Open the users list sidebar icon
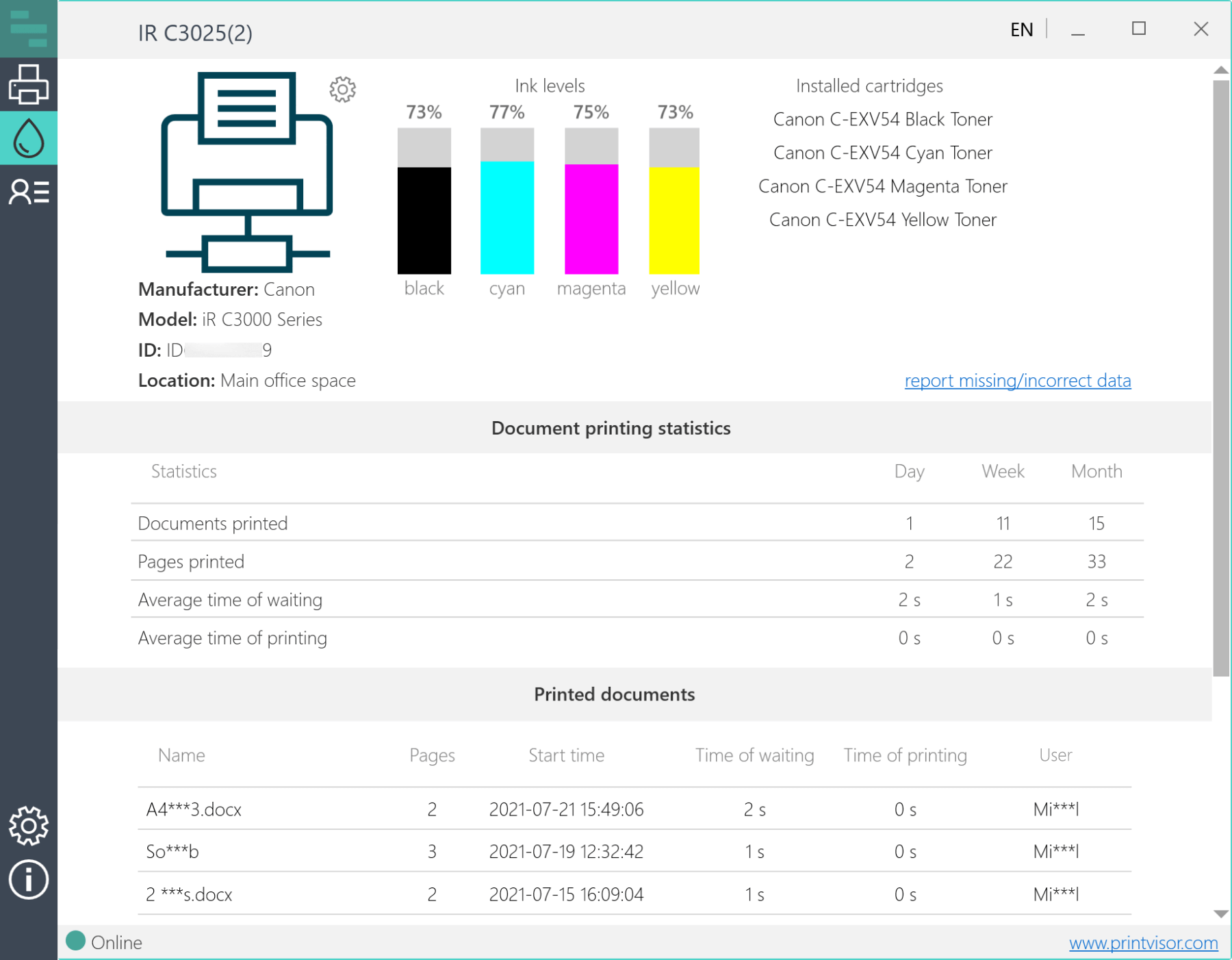Viewport: 1232px width, 960px height. [x=29, y=192]
